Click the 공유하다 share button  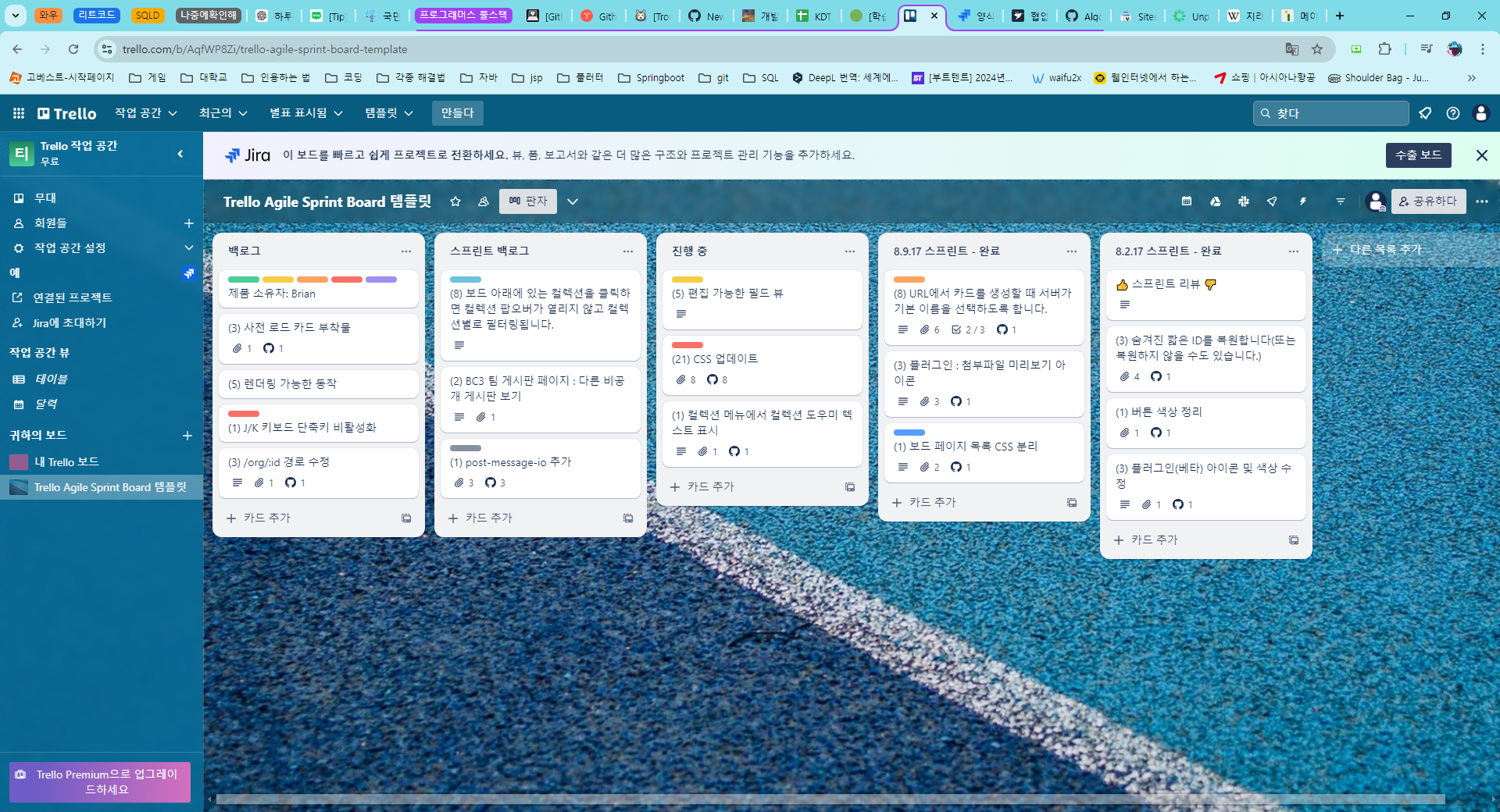tap(1428, 201)
